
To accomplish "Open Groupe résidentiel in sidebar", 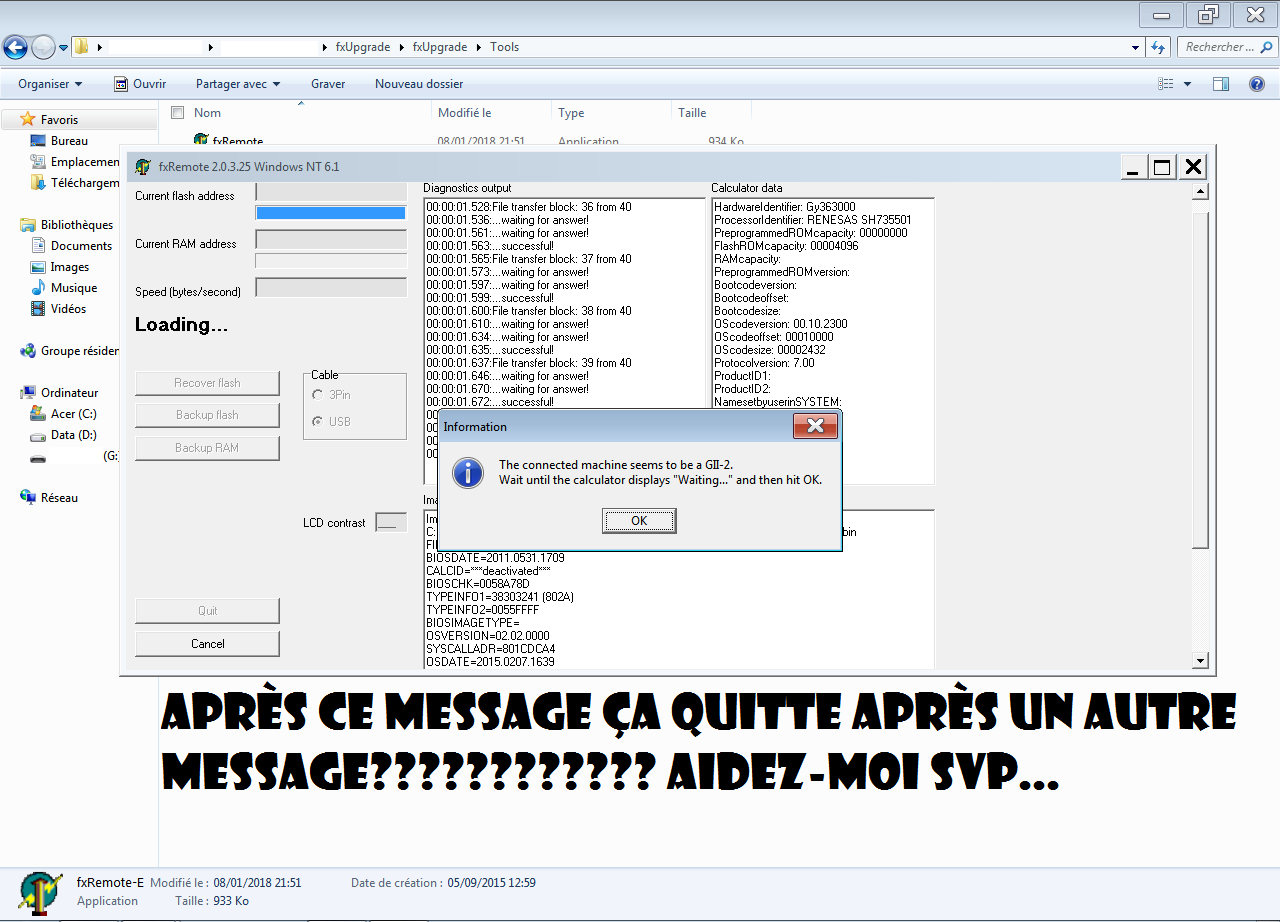I will [x=79, y=351].
